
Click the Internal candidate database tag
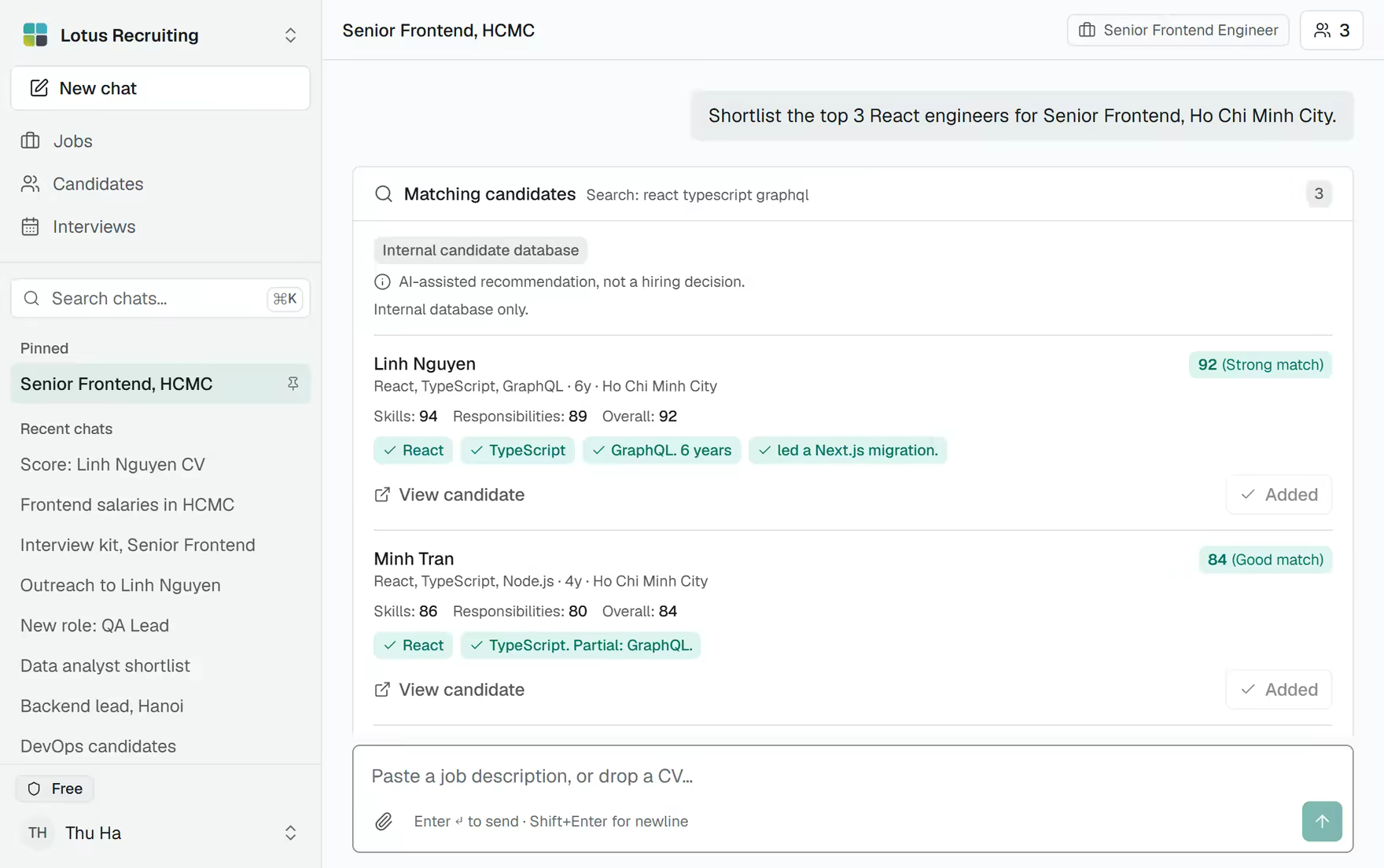point(480,250)
